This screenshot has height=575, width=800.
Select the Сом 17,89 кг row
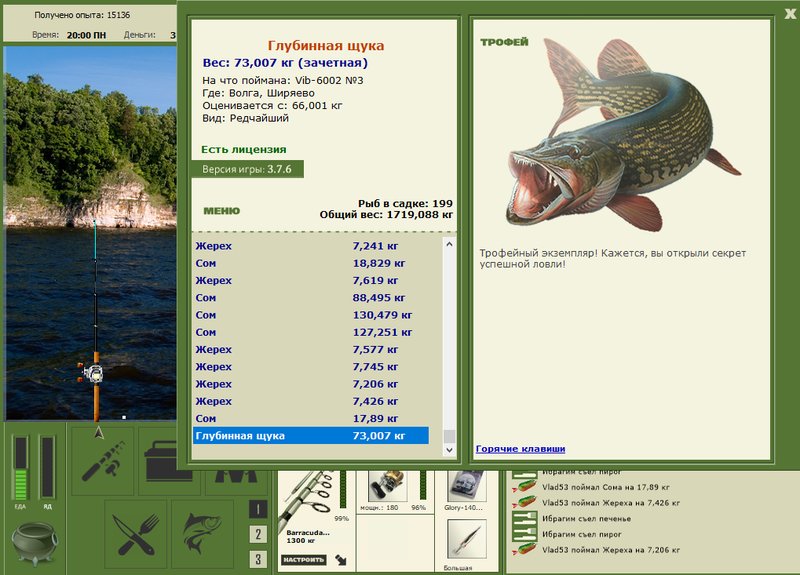click(x=311, y=419)
